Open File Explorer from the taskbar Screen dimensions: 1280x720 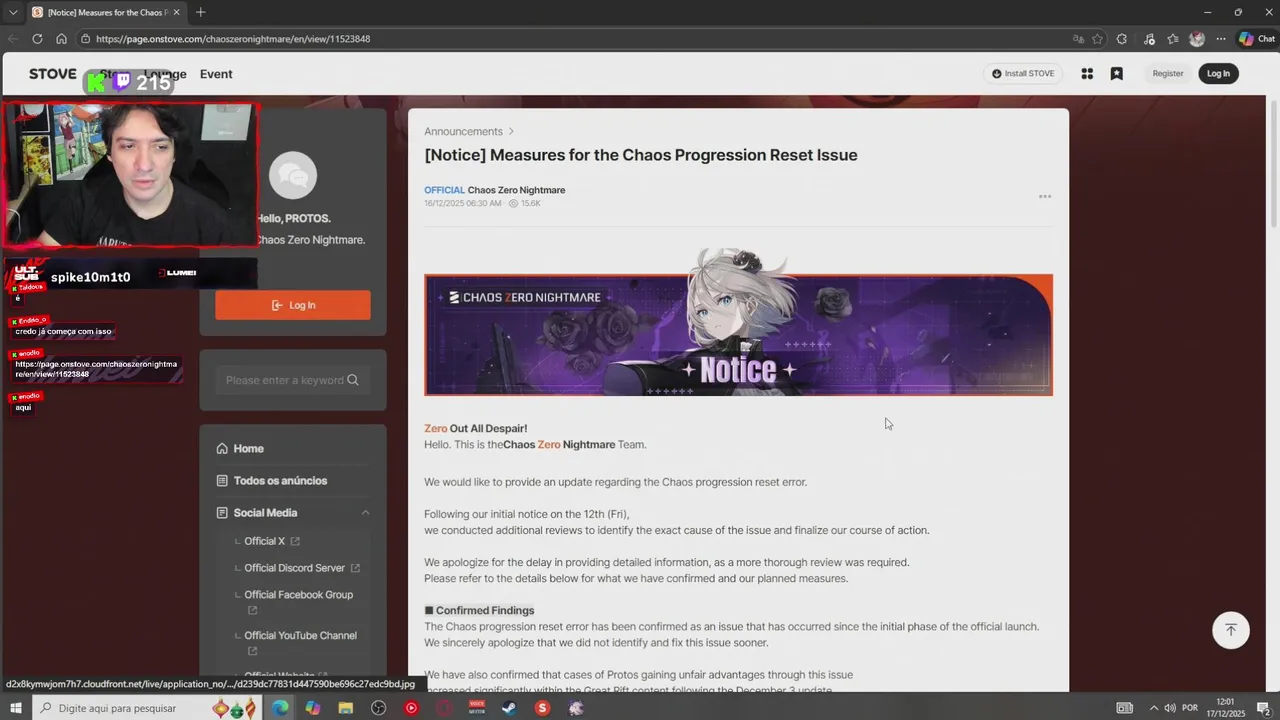[345, 708]
